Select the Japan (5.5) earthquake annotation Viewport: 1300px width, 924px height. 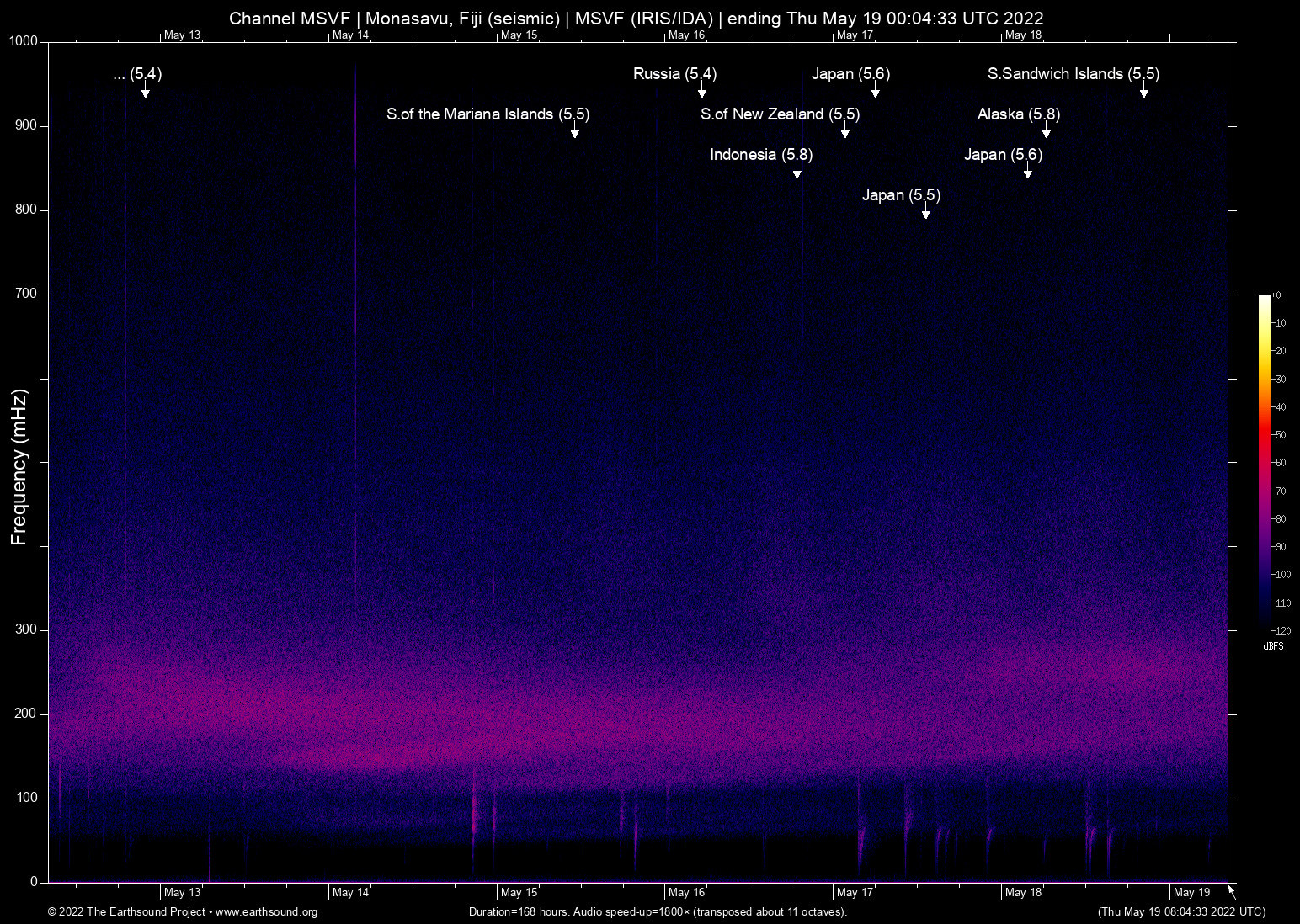click(900, 195)
